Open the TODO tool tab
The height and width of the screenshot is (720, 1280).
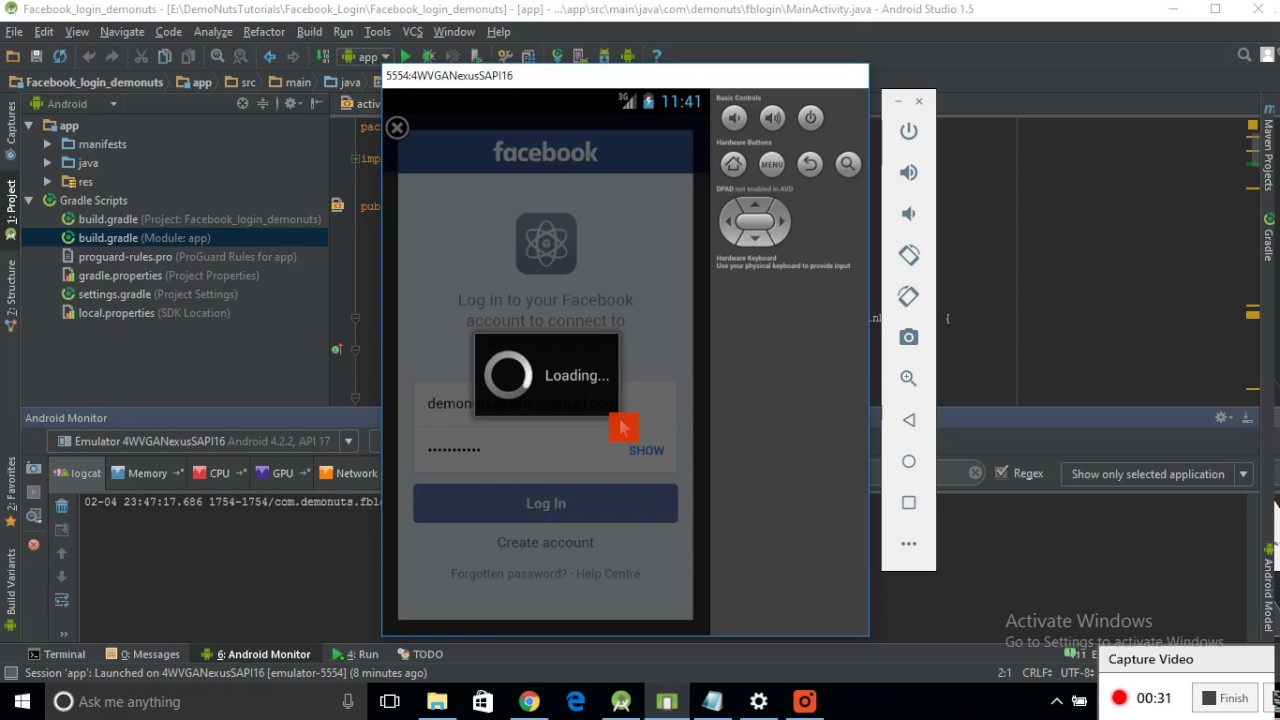click(420, 654)
